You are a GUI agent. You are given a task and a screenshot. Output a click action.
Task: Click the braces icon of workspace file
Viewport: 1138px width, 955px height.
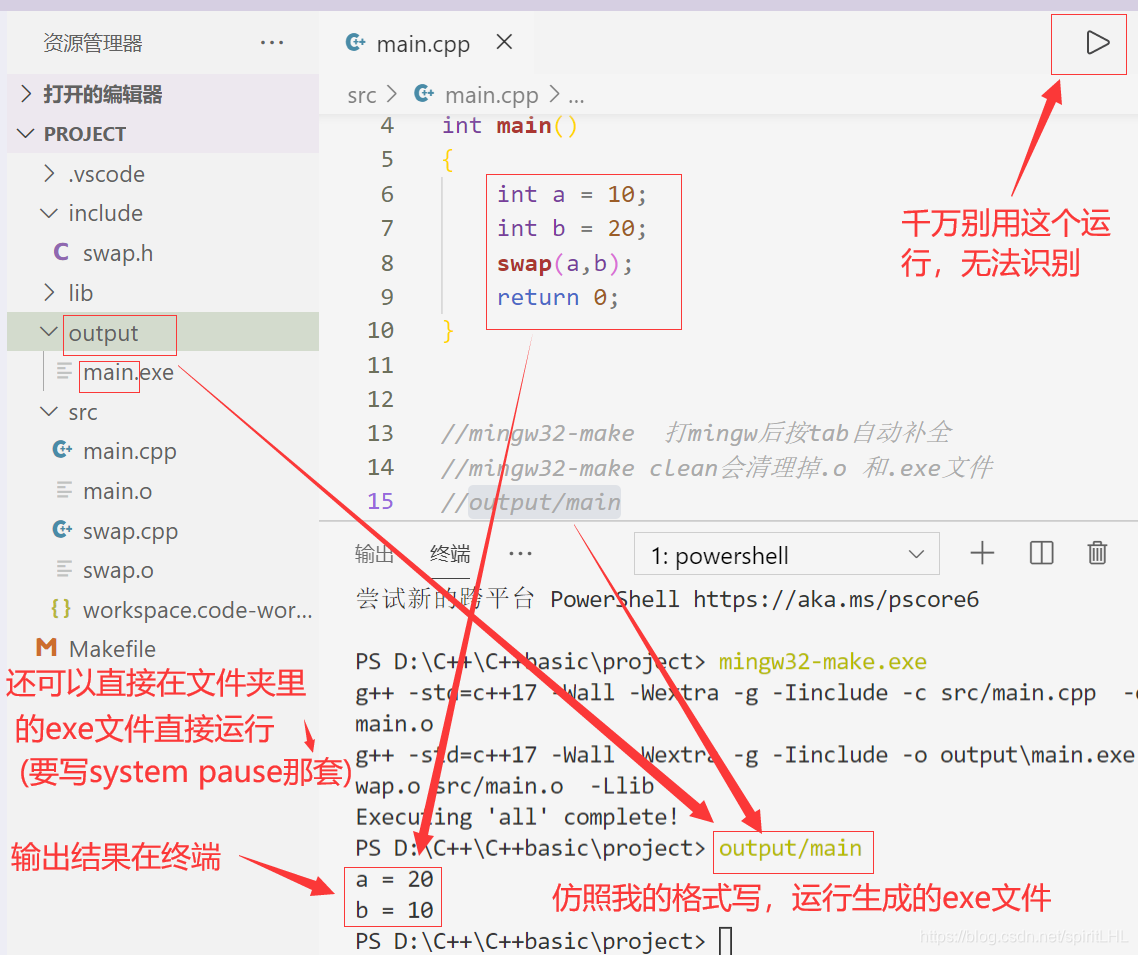[61, 609]
